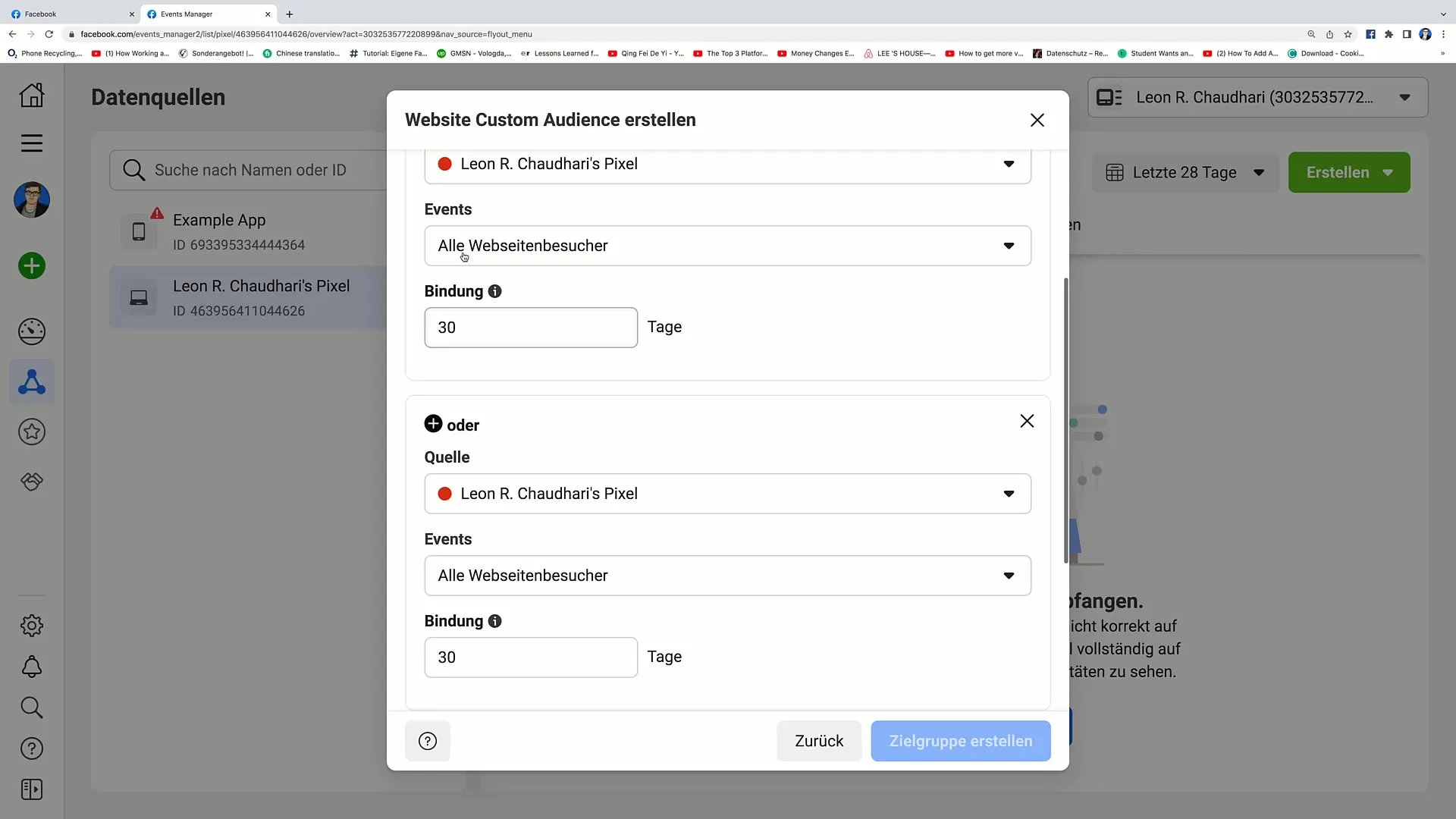This screenshot has height=819, width=1456.
Task: Click the plus icon beside oder
Action: (433, 424)
